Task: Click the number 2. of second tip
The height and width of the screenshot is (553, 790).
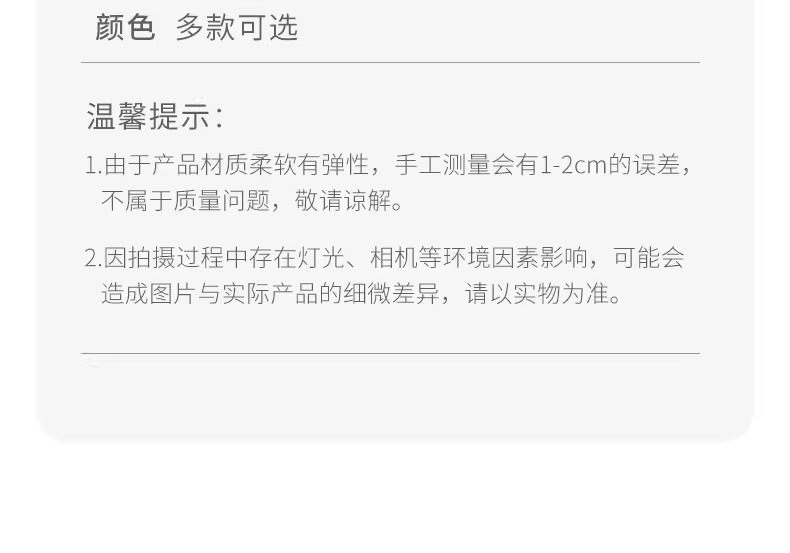Action: (x=94, y=257)
